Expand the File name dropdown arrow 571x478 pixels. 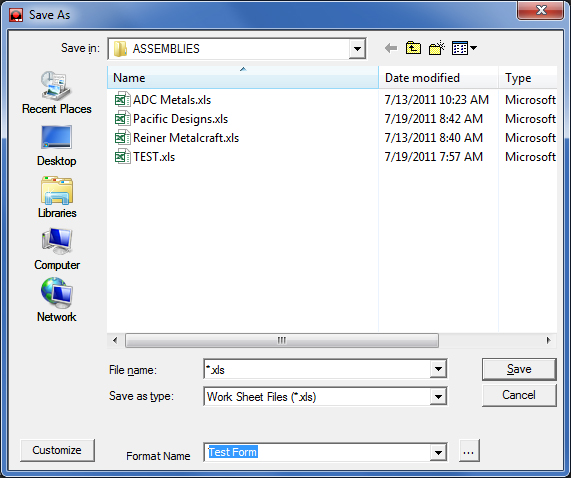pyautogui.click(x=438, y=369)
